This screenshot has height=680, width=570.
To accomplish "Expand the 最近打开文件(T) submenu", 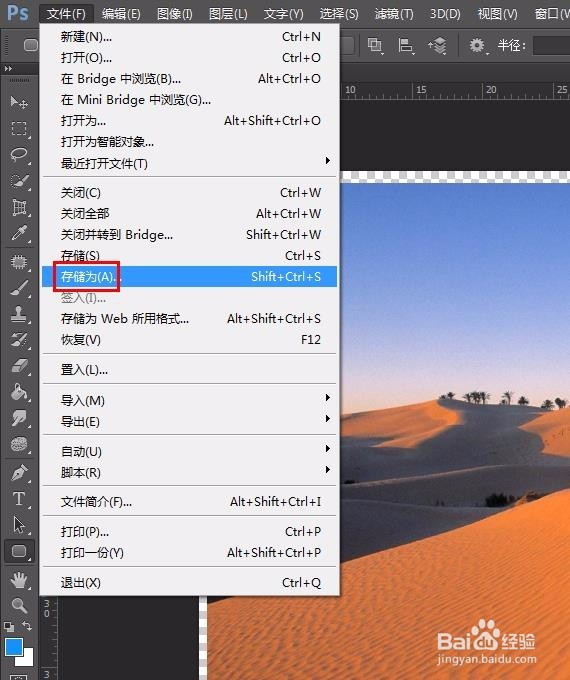I will click(x=328, y=161).
